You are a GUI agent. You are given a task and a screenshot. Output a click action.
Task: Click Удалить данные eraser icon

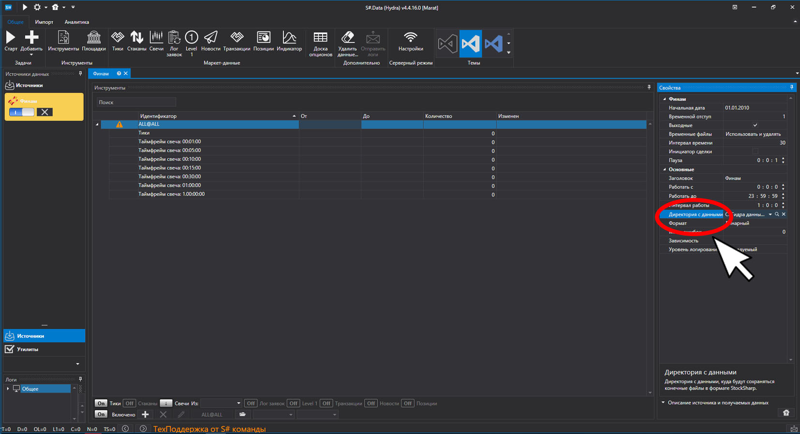coord(347,38)
